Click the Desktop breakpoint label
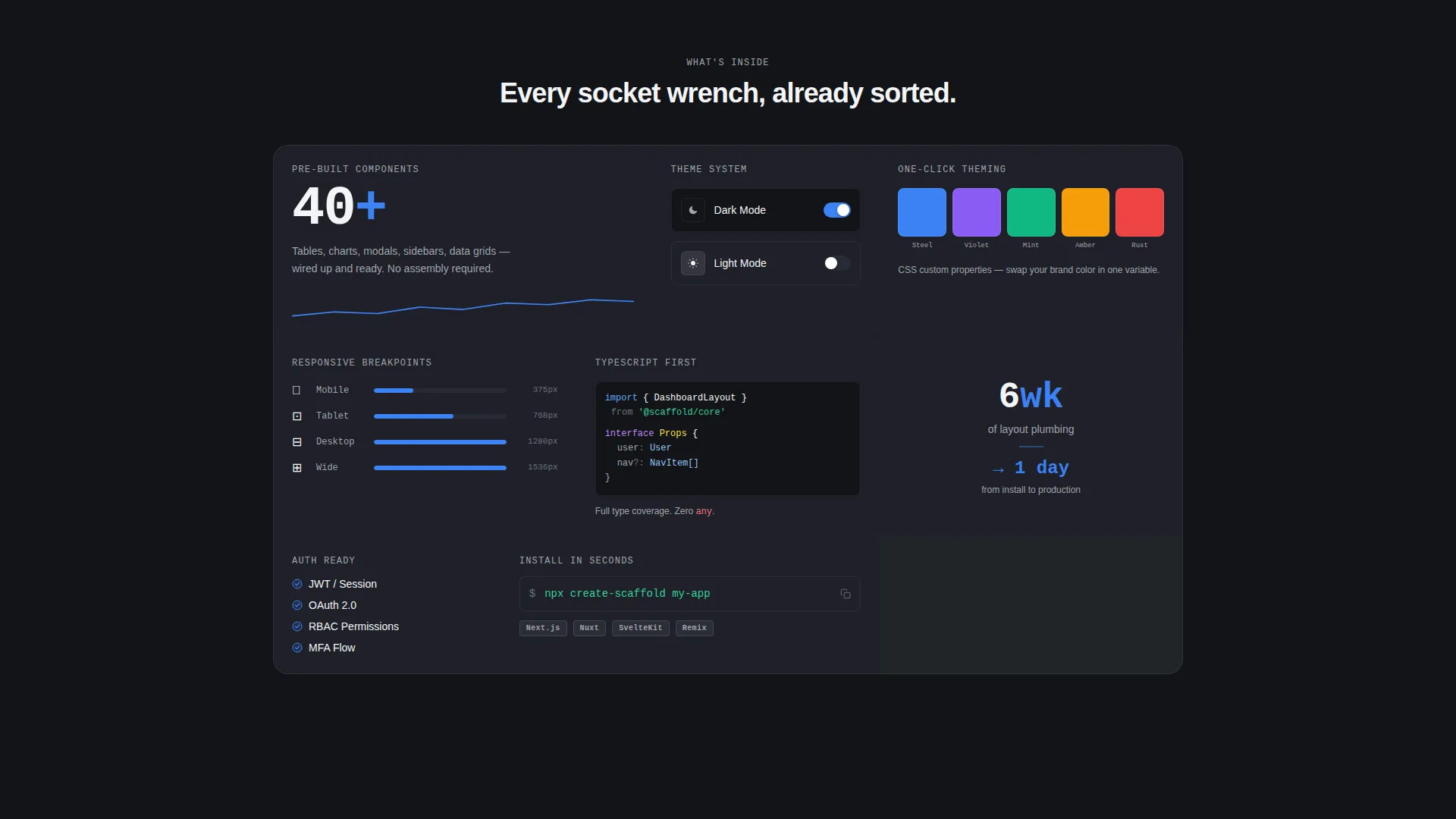 [x=335, y=441]
